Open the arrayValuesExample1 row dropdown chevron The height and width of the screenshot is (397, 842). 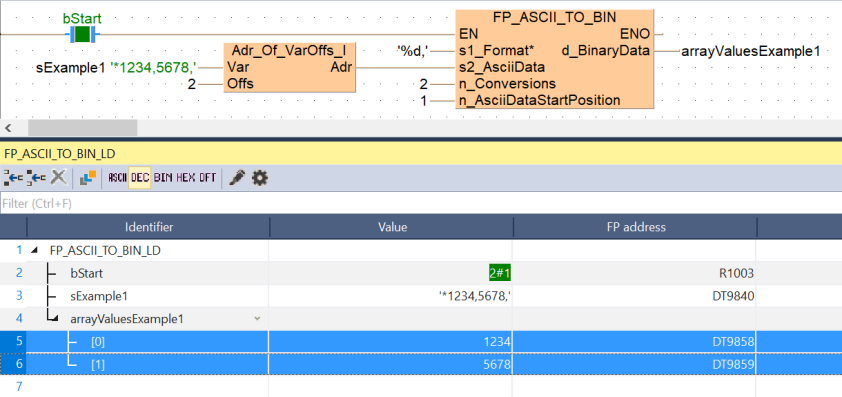pyautogui.click(x=257, y=319)
